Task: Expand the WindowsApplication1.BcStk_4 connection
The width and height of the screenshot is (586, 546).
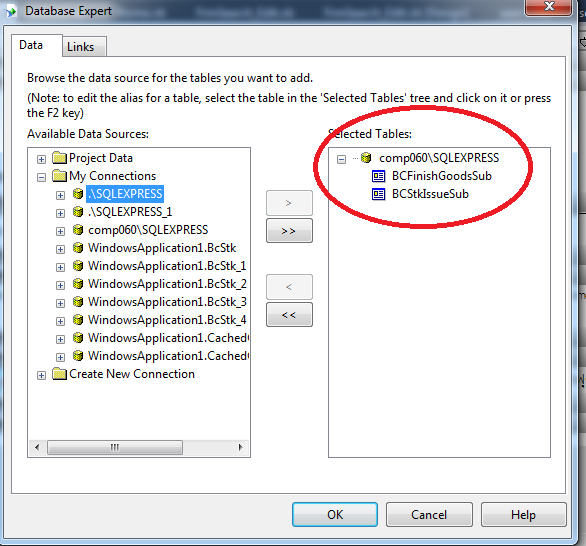Action: pyautogui.click(x=60, y=321)
